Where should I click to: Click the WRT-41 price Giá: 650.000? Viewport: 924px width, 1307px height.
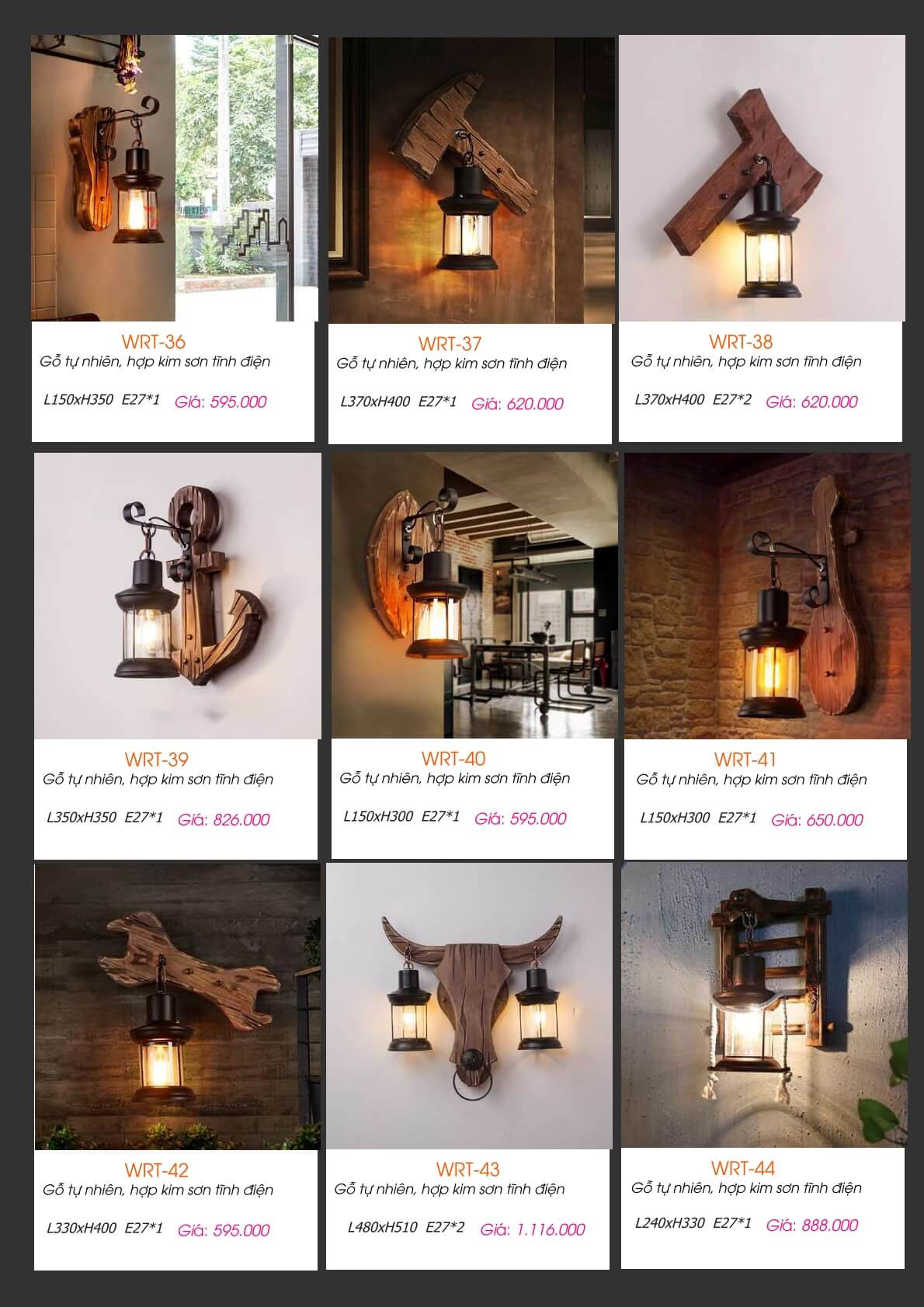(x=818, y=820)
